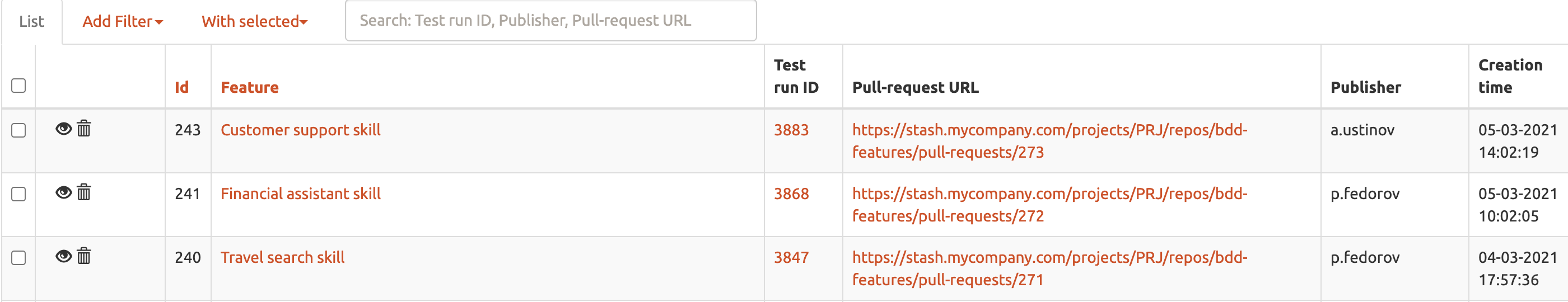Open test run 3868
The width and height of the screenshot is (1568, 302).
[791, 194]
